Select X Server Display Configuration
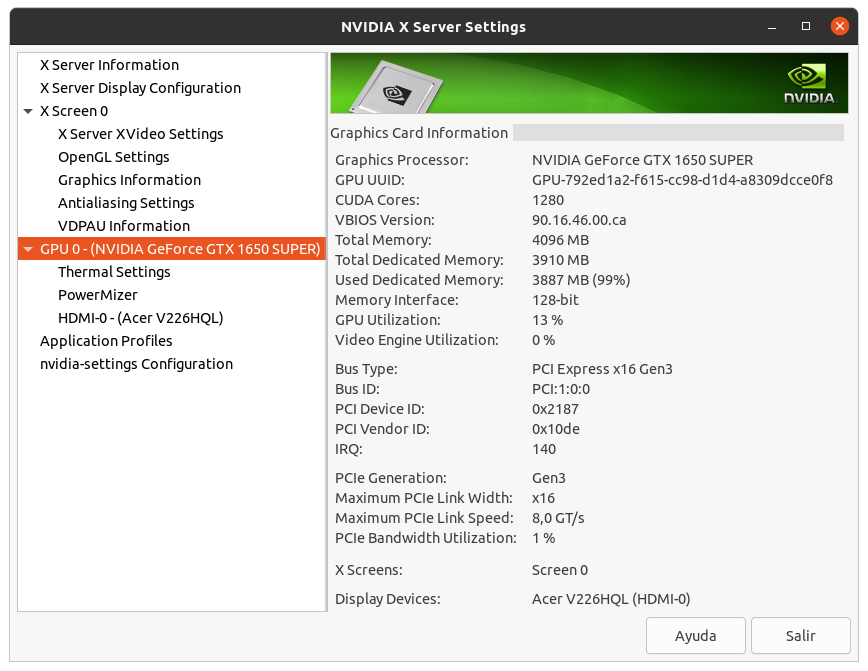This screenshot has height=671, width=868. tap(140, 88)
